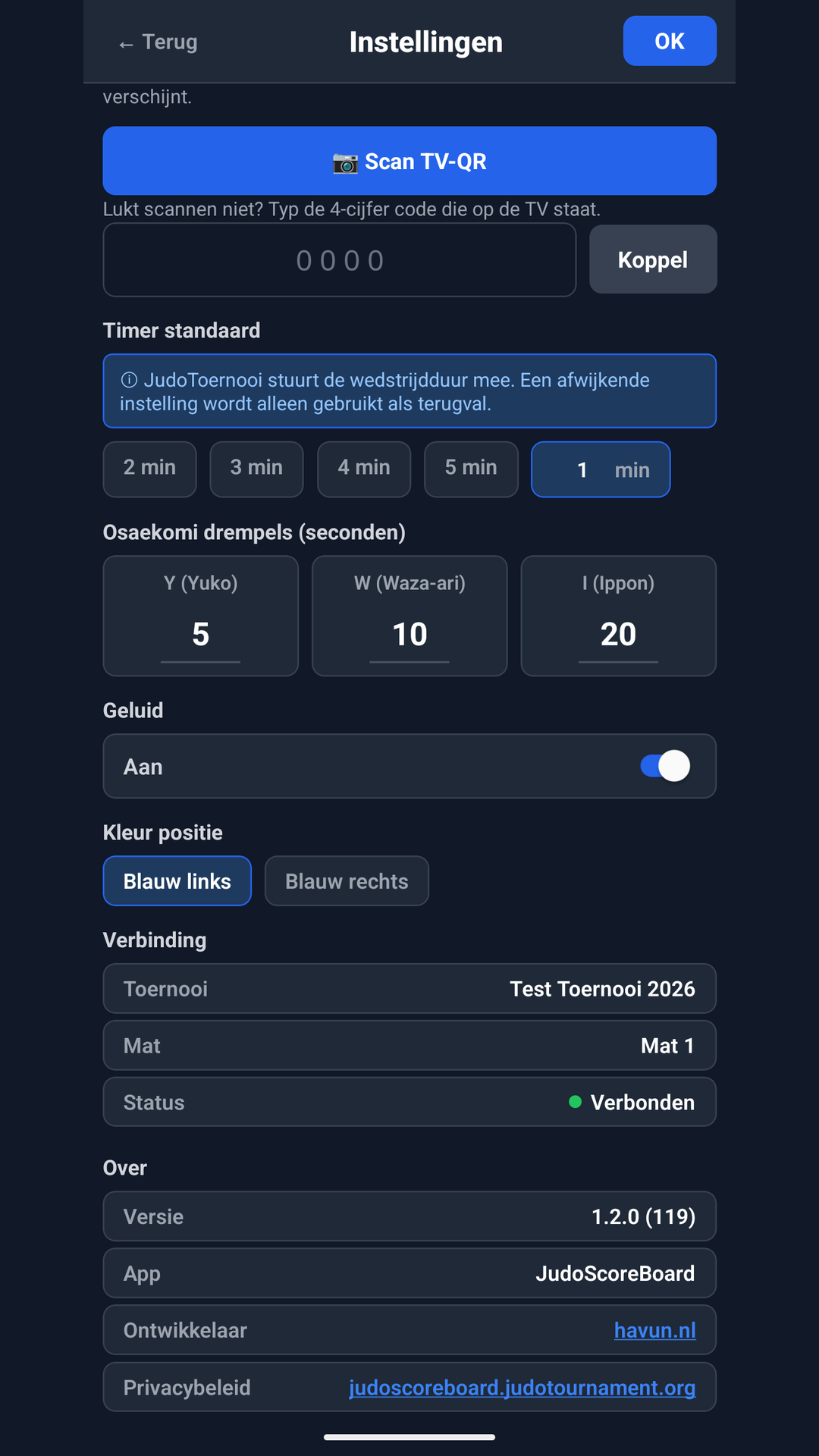819x1456 pixels.
Task: Confirm settings with the OK button
Action: tap(670, 41)
